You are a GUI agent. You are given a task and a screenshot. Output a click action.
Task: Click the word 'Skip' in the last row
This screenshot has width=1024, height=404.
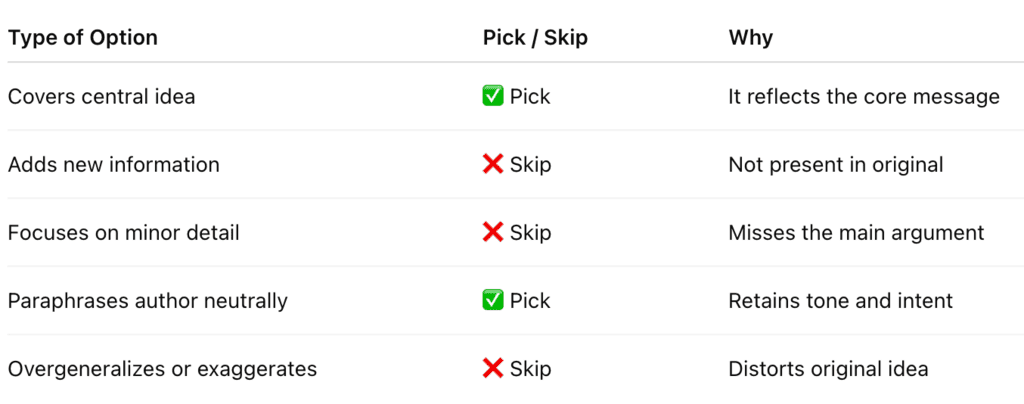[x=530, y=369]
